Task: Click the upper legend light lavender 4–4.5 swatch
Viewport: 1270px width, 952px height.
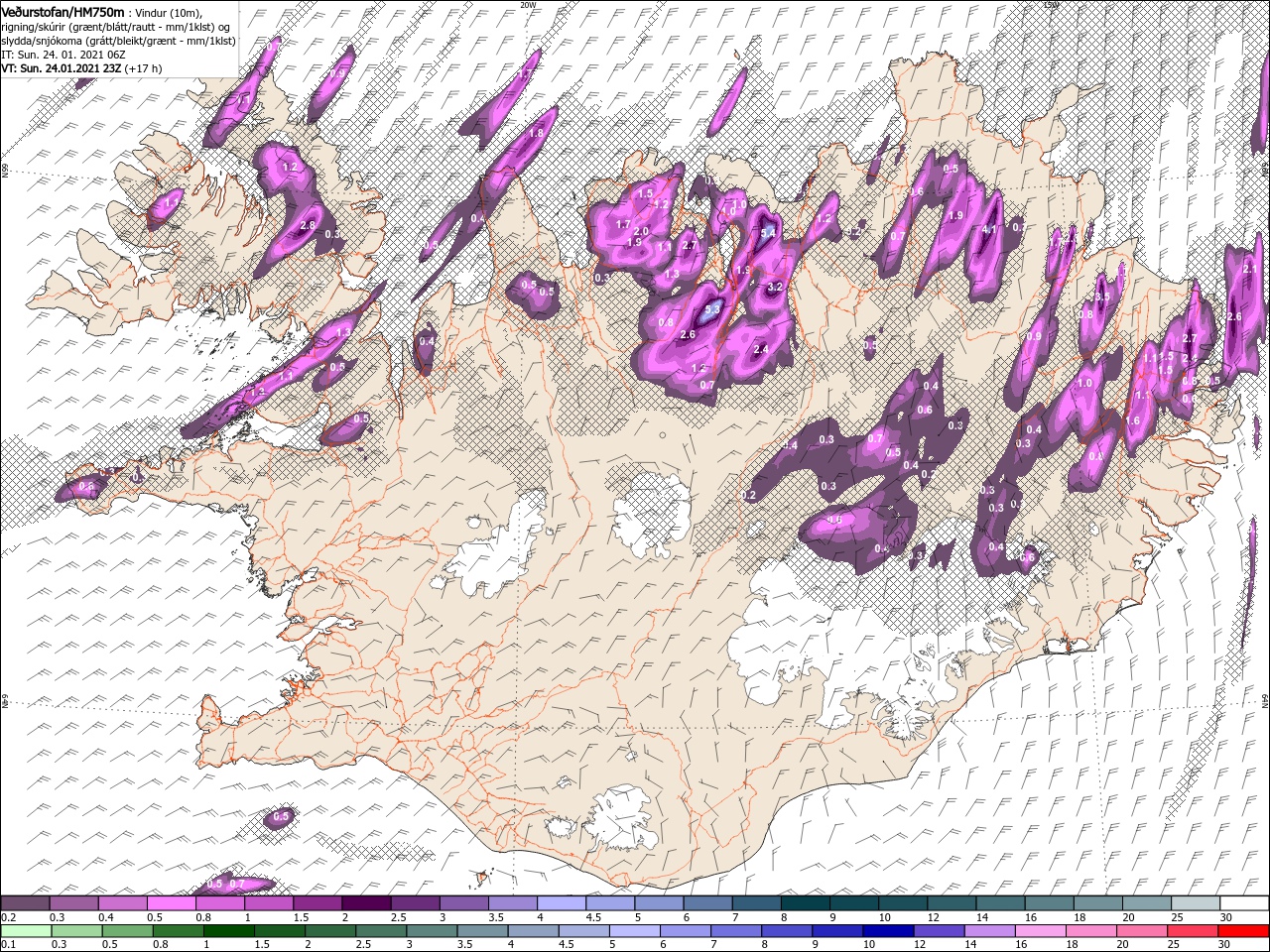Action: [561, 903]
